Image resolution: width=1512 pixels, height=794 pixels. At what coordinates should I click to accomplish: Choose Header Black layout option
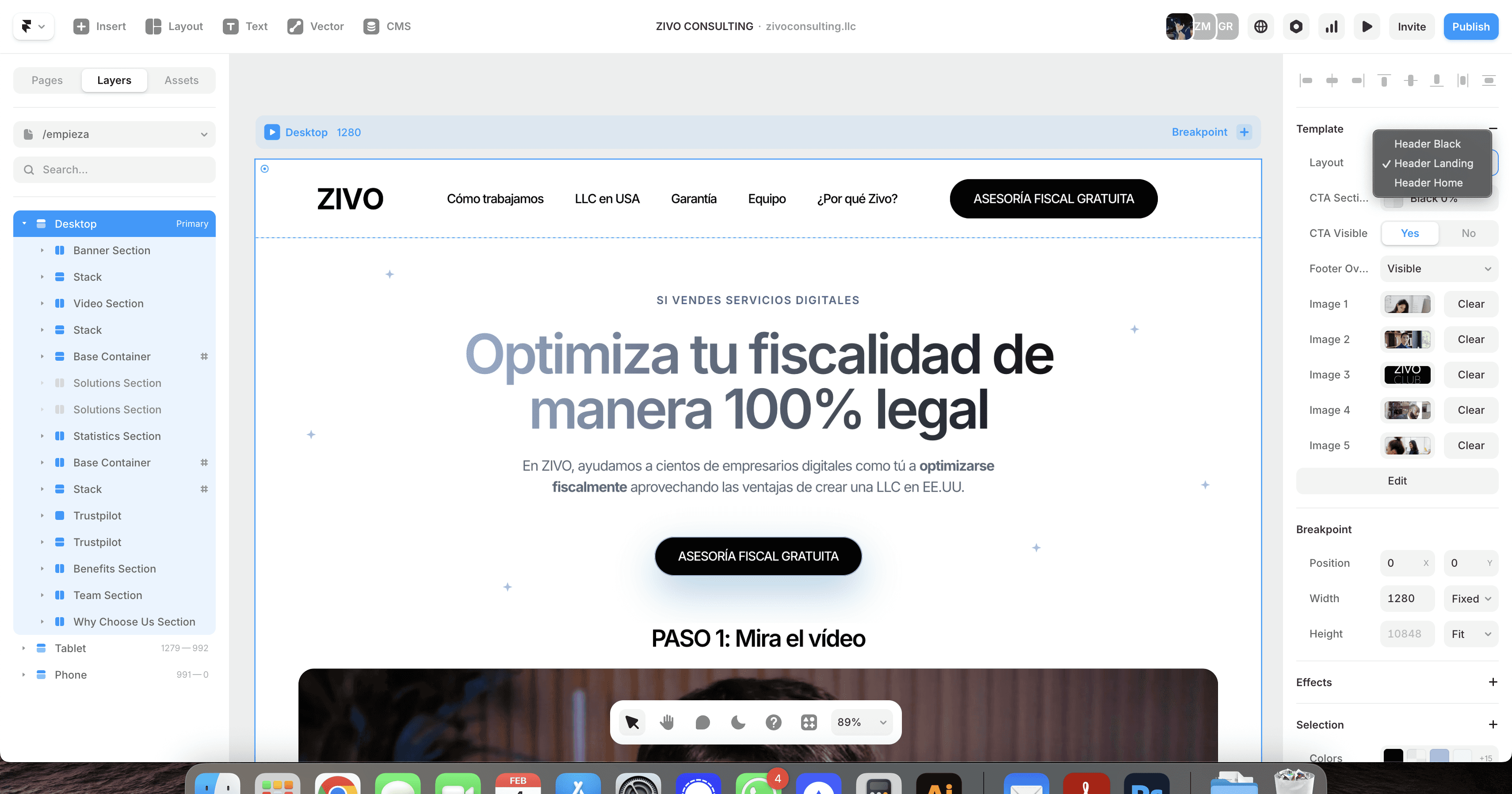1427,144
